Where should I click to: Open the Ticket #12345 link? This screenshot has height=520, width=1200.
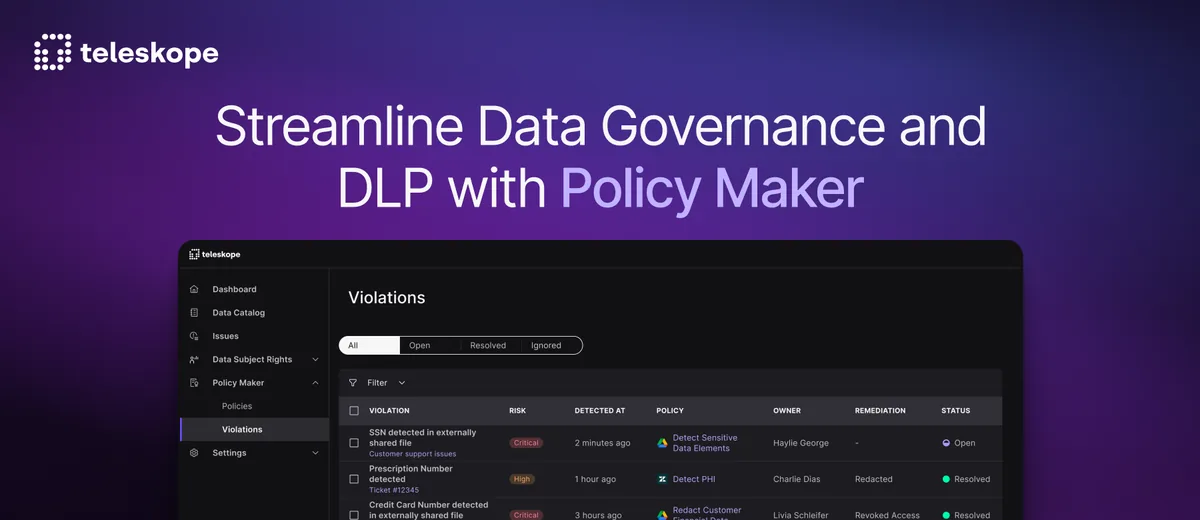click(394, 490)
